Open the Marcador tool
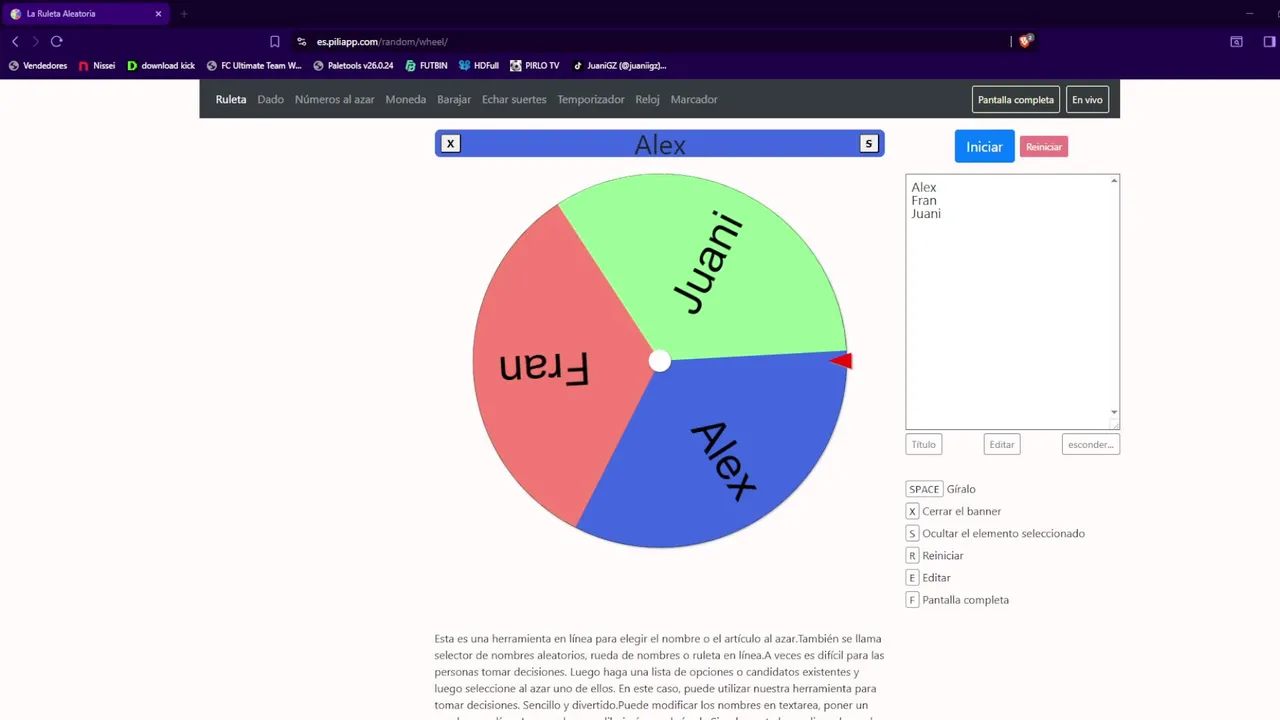 [x=694, y=100]
